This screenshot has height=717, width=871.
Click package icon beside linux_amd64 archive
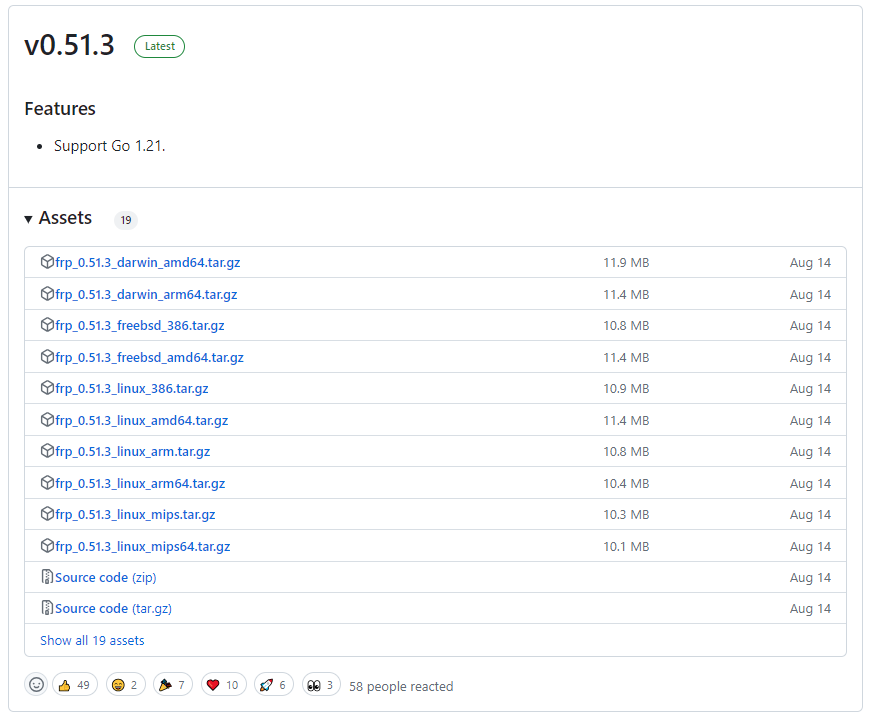pos(47,420)
